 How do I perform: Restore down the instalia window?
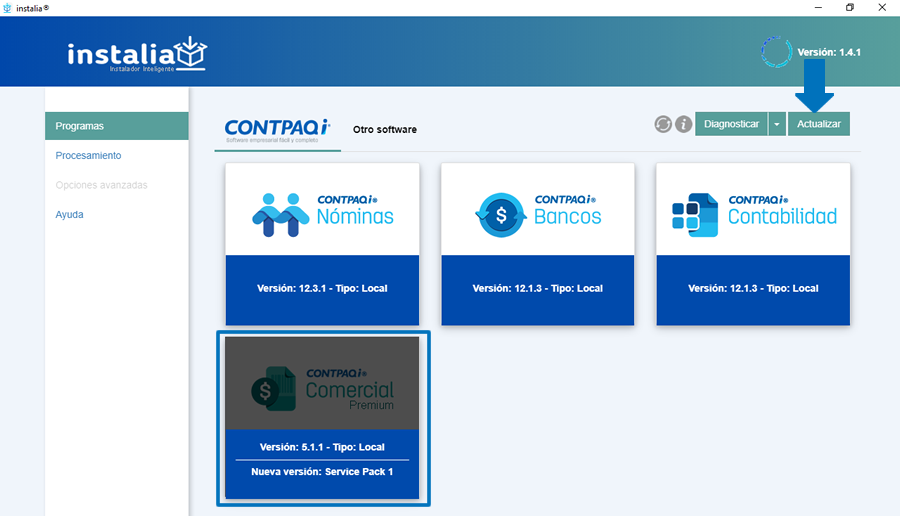(x=850, y=7)
